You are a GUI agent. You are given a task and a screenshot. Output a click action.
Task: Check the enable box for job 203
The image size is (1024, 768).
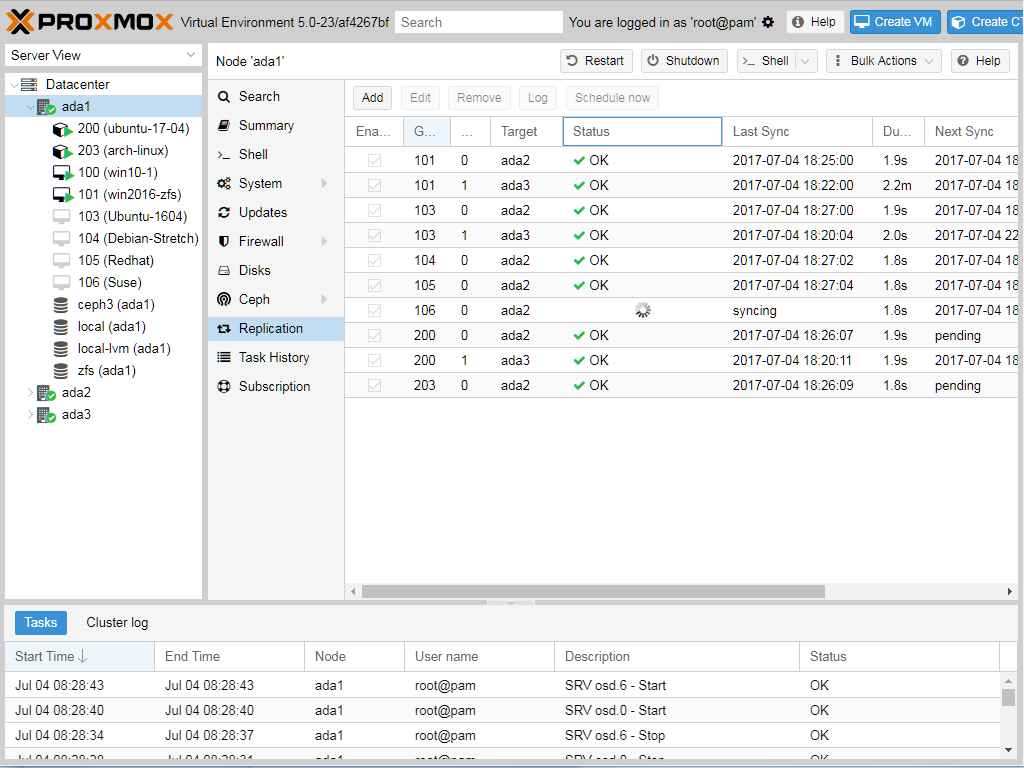click(374, 385)
